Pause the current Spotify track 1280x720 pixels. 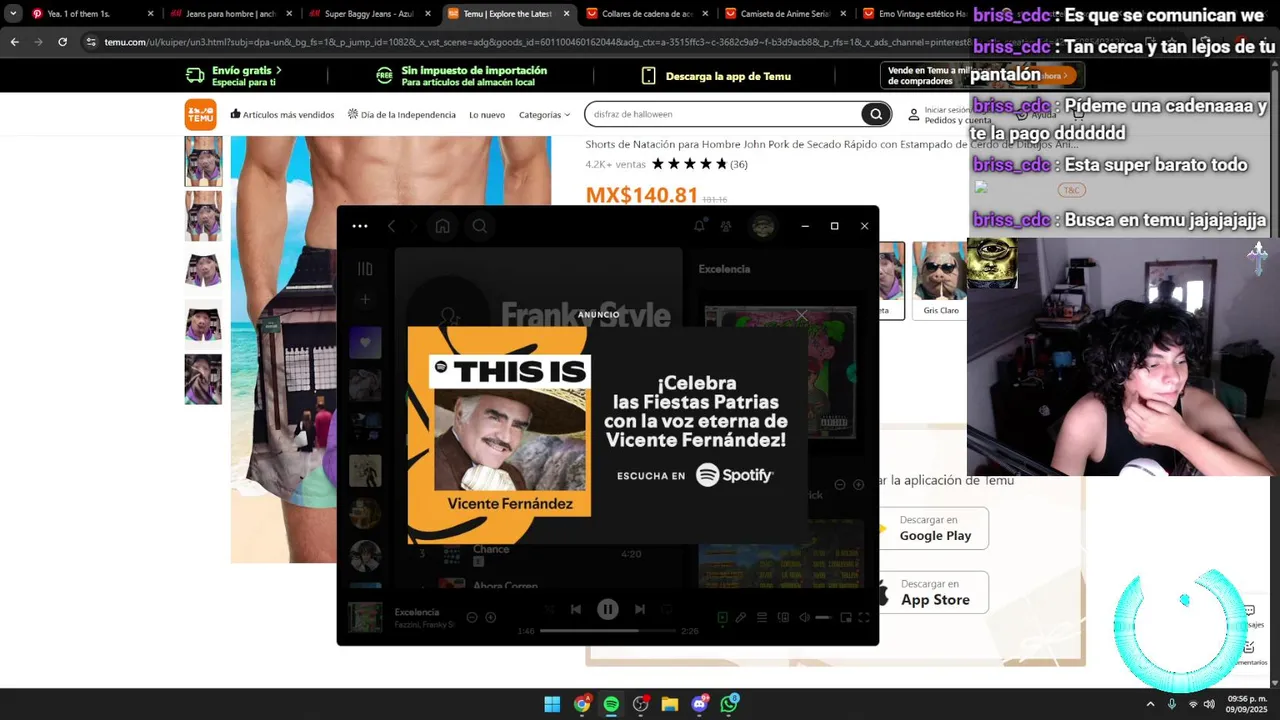(x=607, y=609)
